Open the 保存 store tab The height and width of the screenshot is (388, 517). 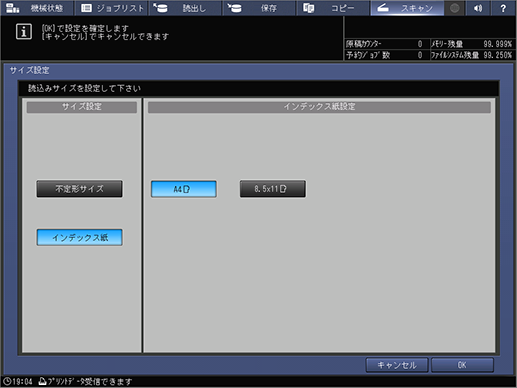tap(259, 8)
